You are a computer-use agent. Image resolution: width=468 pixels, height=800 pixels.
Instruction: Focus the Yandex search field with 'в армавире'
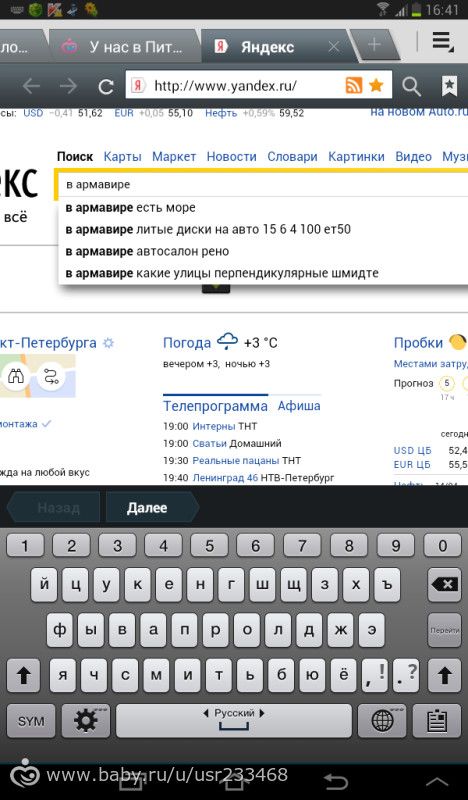(264, 184)
